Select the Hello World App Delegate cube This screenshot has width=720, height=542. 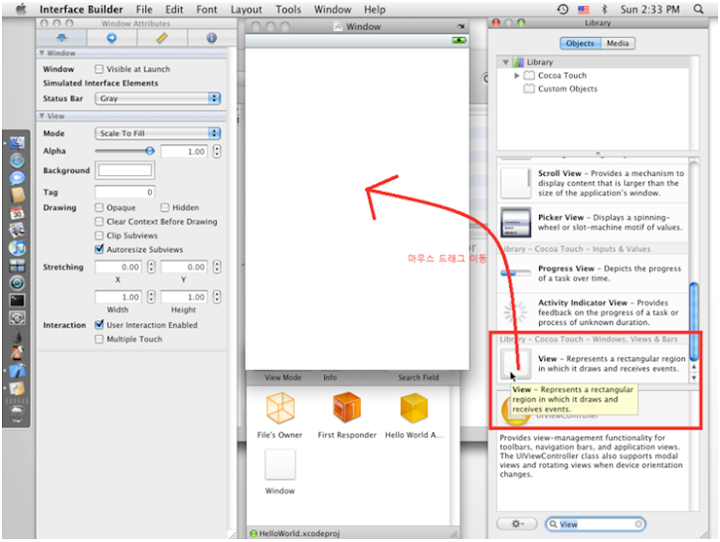coord(414,408)
